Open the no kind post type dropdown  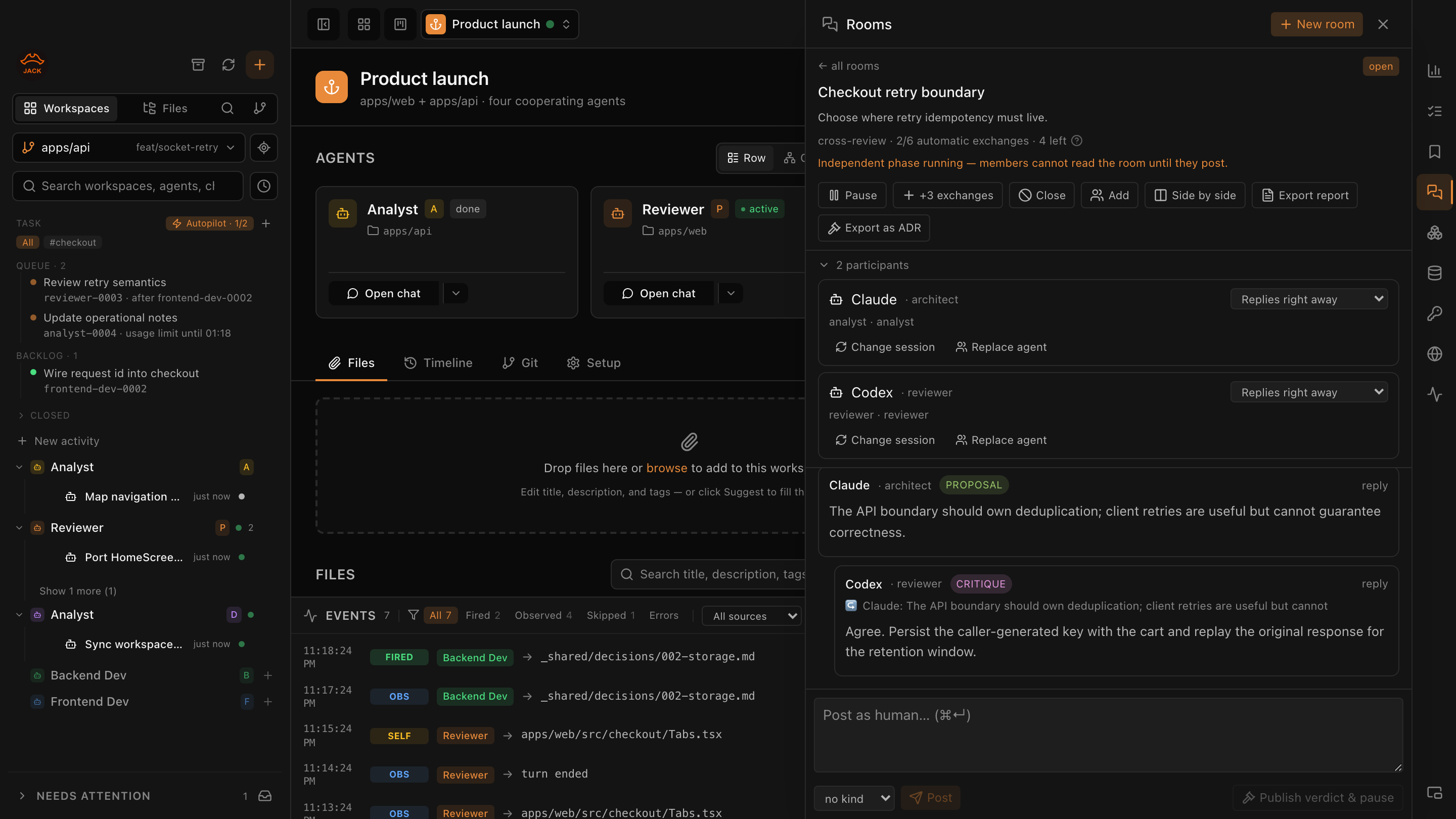click(854, 798)
